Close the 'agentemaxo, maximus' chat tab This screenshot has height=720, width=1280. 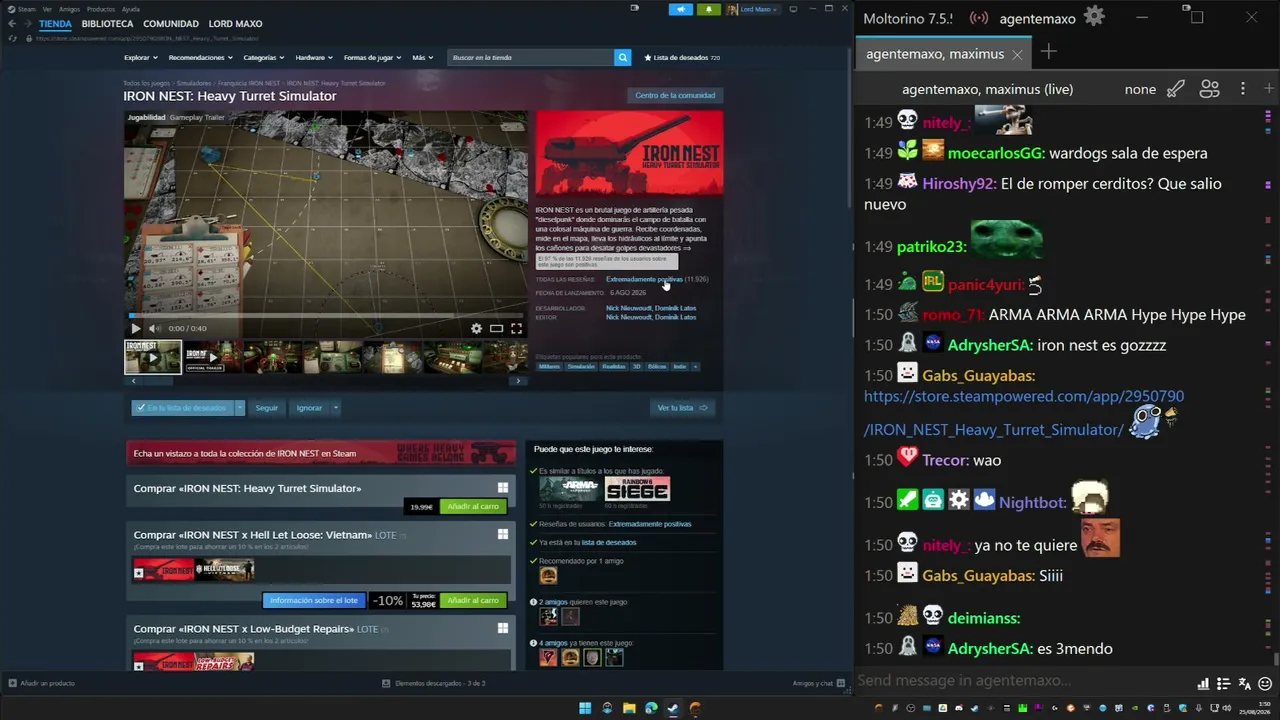click(1017, 54)
